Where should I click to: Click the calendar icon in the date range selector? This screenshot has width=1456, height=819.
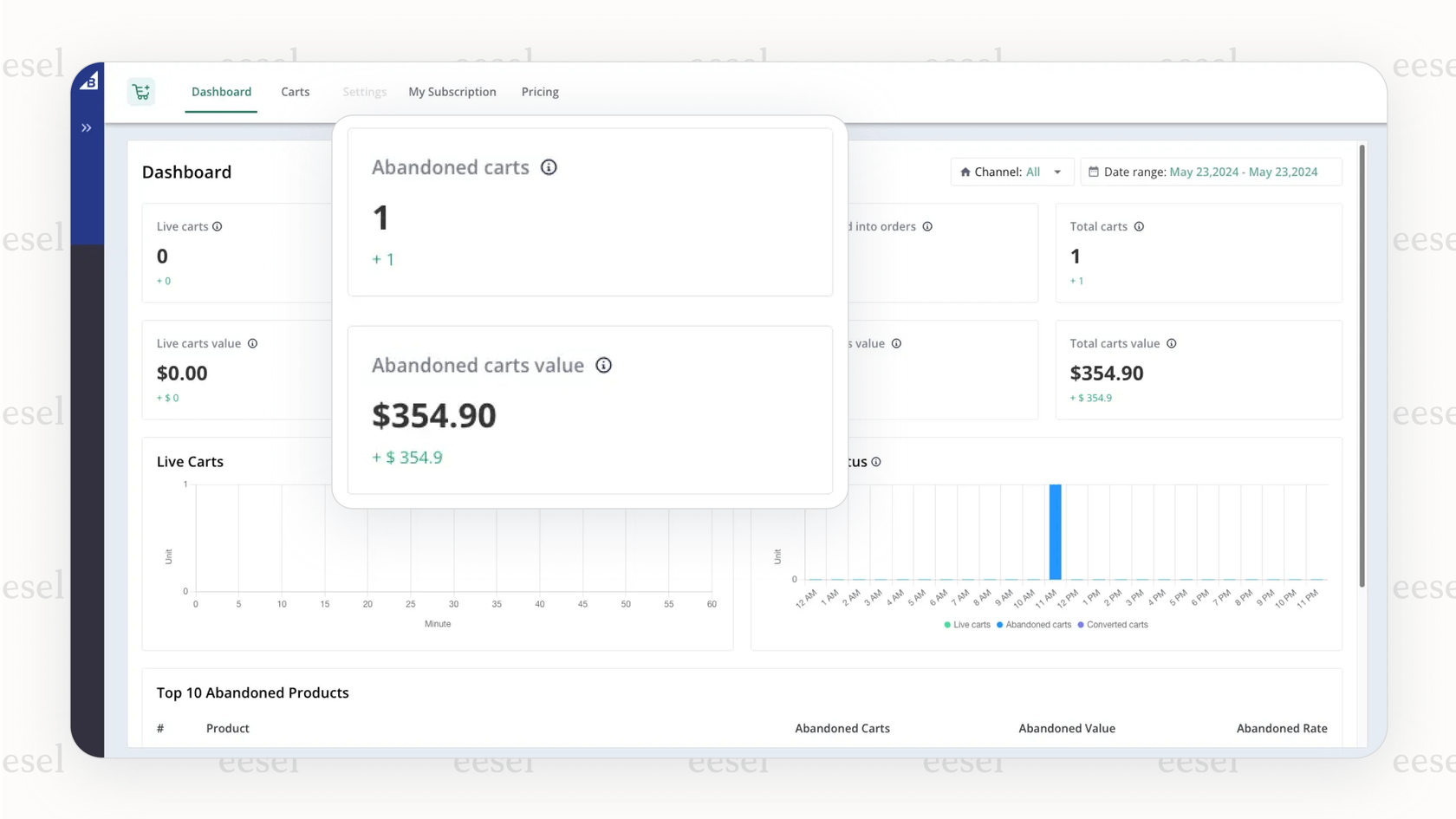click(x=1094, y=172)
